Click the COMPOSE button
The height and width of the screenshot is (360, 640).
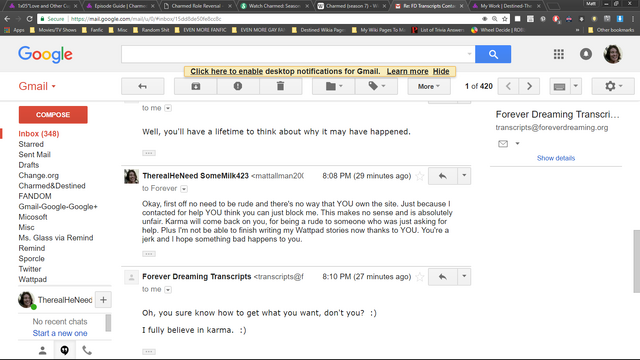click(x=53, y=115)
